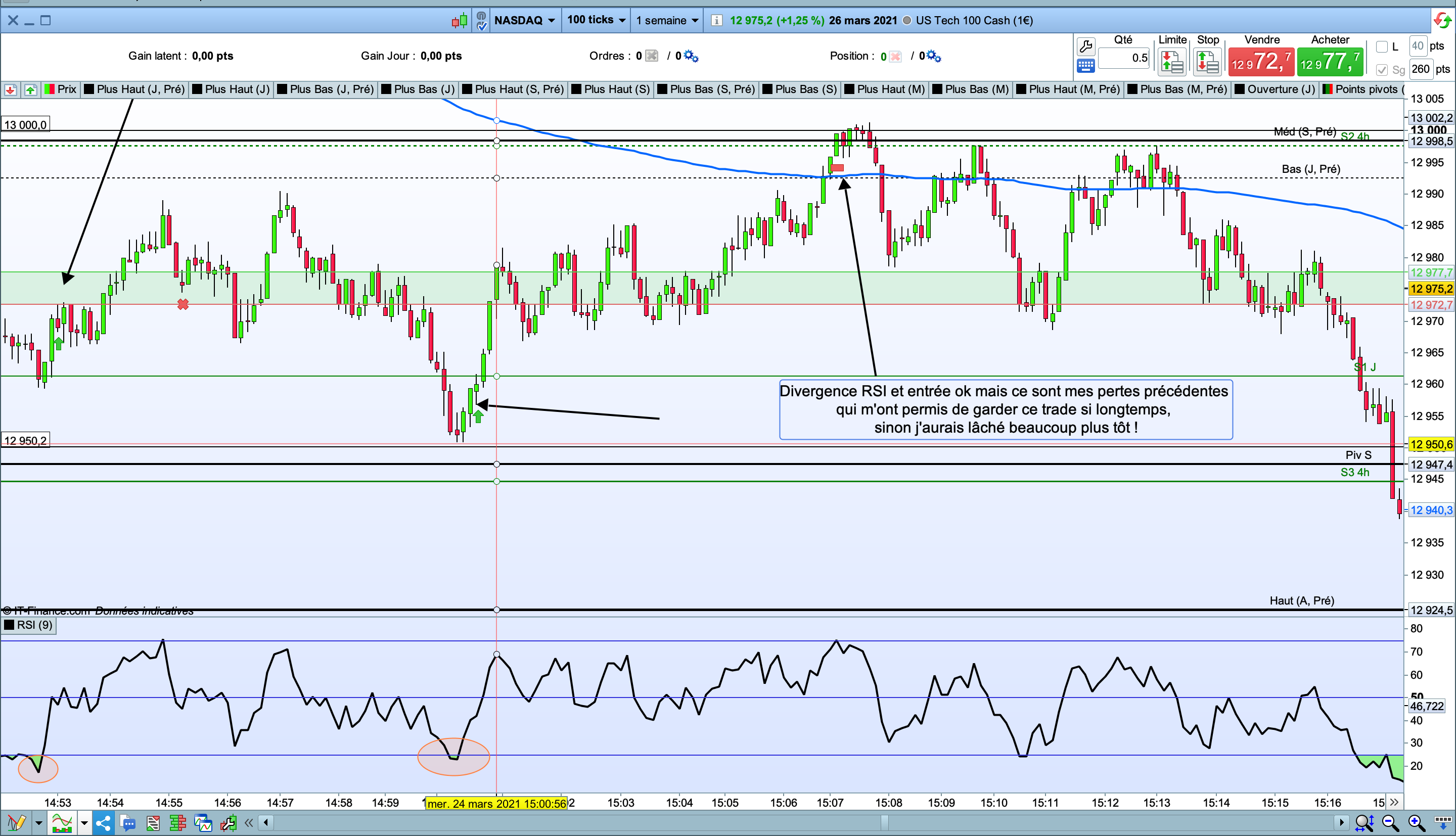Open the NASDAQ instrument dropdown
Screen dimensions: 1456x836
tap(524, 20)
